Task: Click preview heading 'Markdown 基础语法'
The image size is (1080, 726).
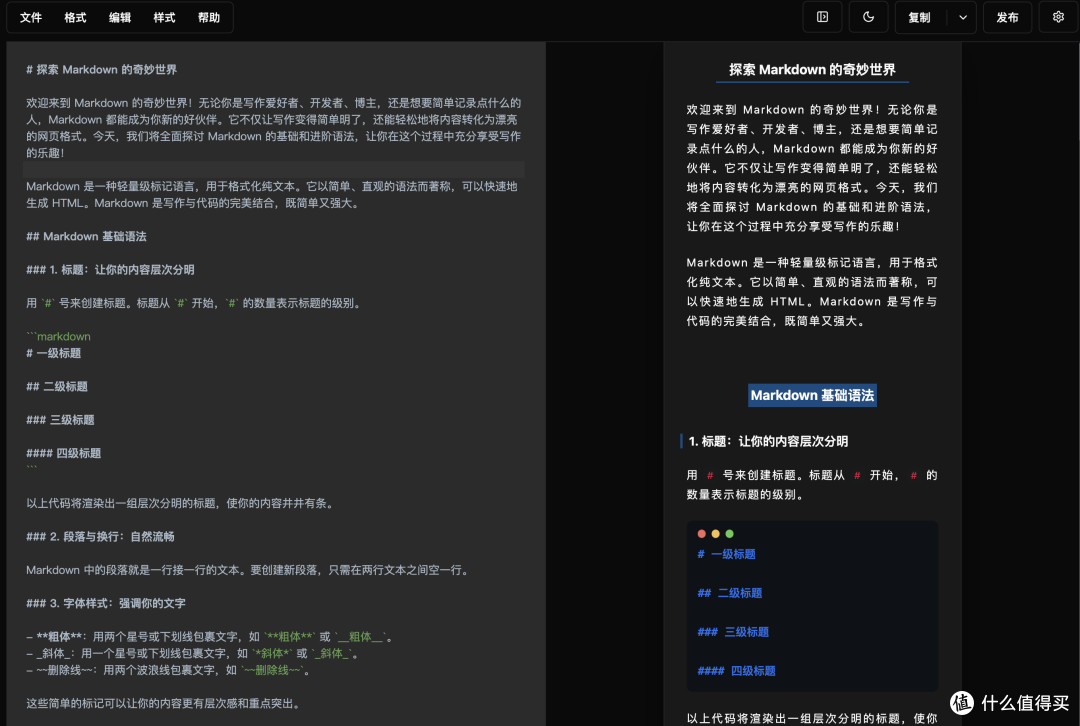Action: tap(812, 395)
